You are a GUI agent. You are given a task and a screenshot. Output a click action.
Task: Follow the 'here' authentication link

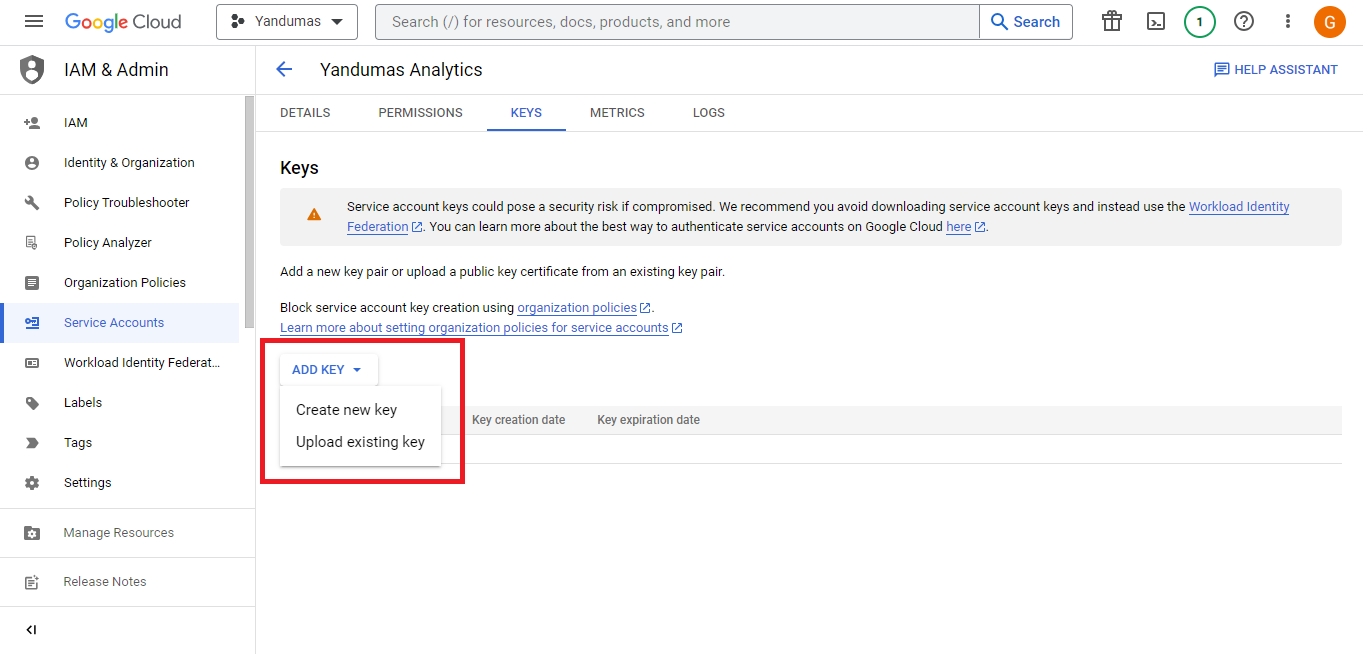coord(959,227)
